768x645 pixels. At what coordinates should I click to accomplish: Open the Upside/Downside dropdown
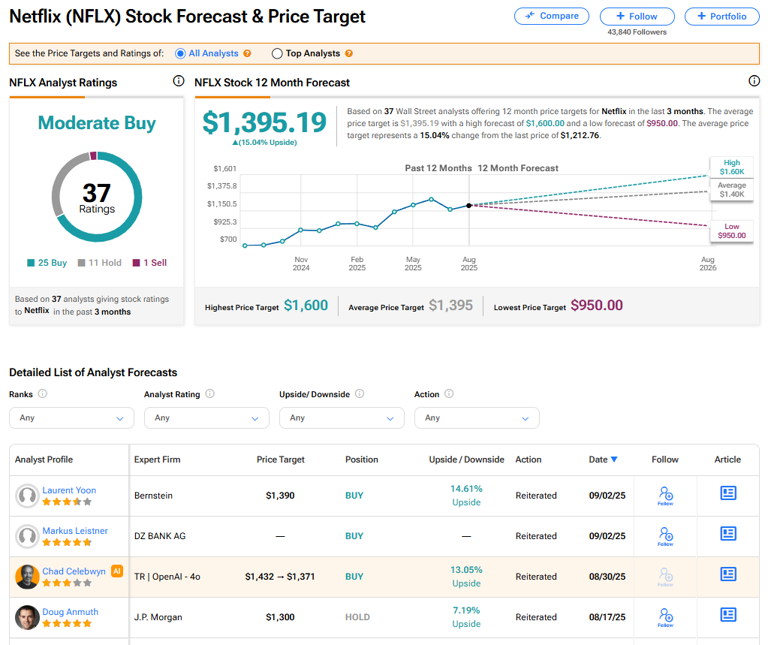click(342, 418)
